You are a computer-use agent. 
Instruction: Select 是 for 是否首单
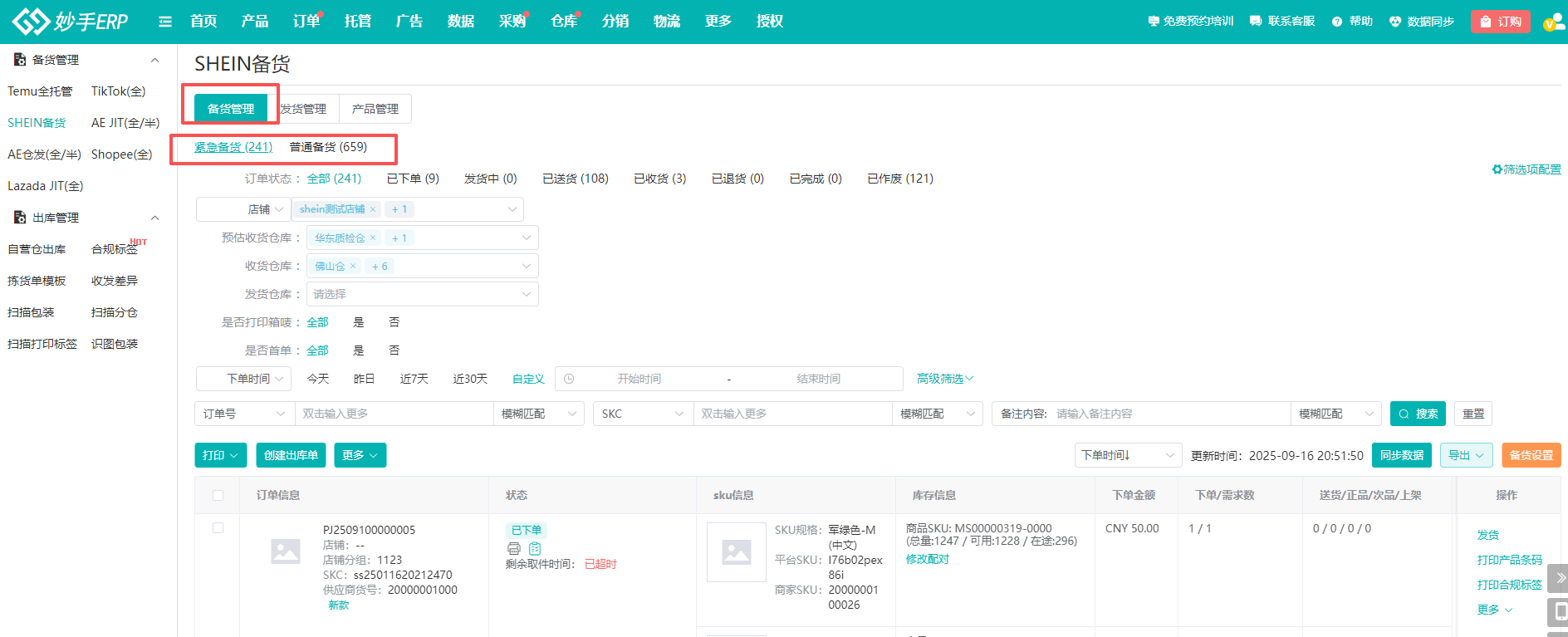[x=359, y=350]
